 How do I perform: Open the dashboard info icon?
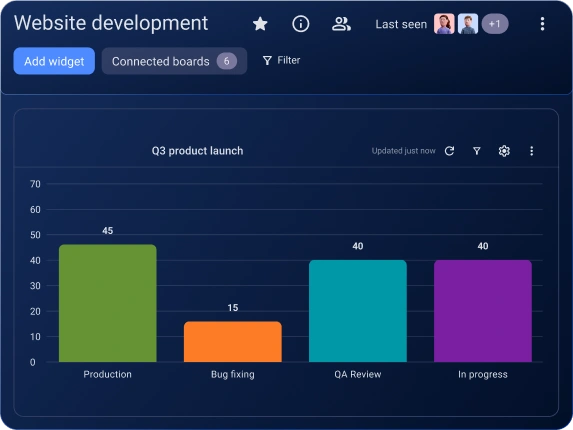pyautogui.click(x=300, y=24)
